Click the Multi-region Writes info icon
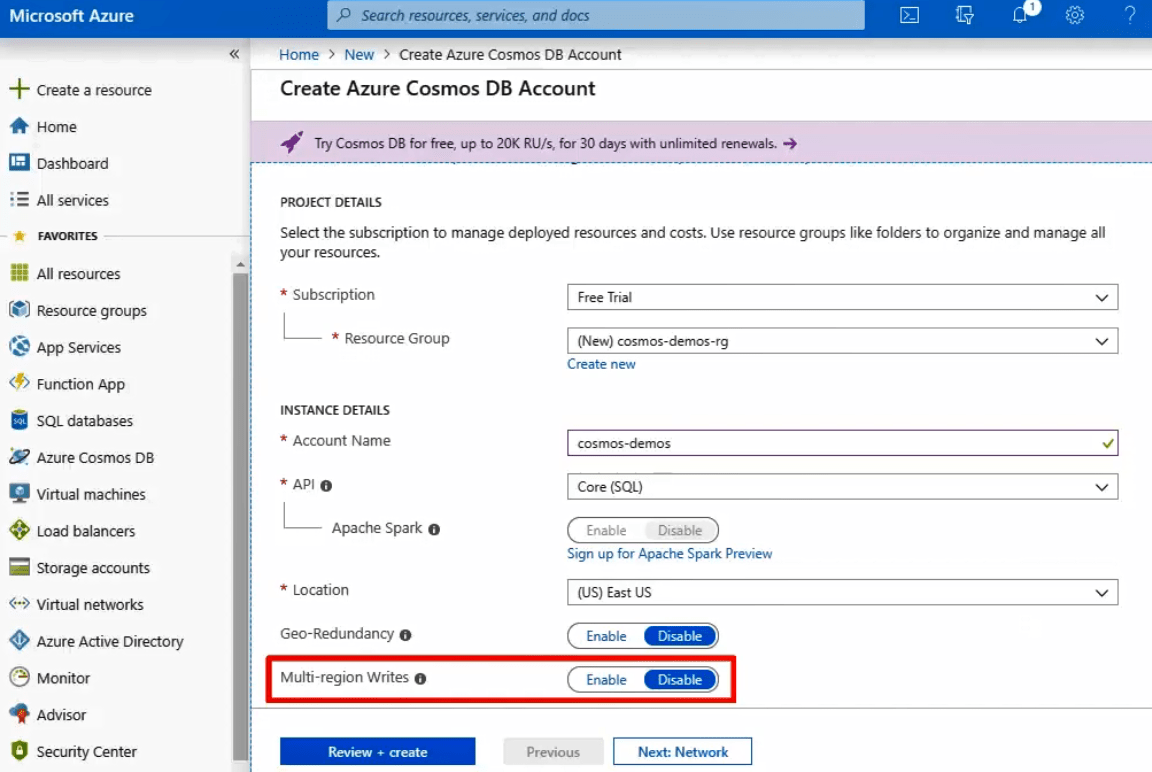Image resolution: width=1152 pixels, height=772 pixels. tap(420, 679)
